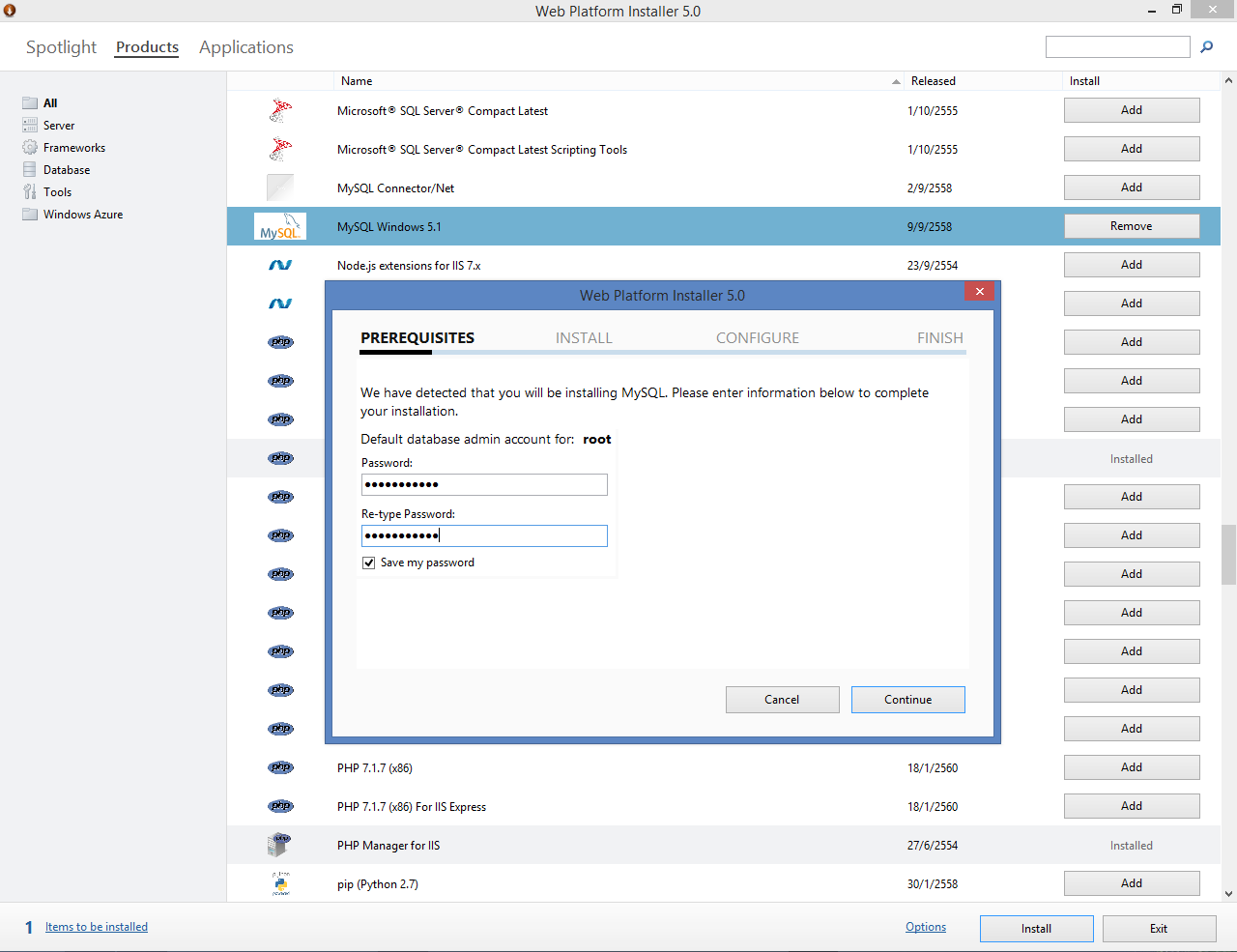Click the vertical scrollbar thumb
Image resolution: width=1237 pixels, height=952 pixels.
1228,554
